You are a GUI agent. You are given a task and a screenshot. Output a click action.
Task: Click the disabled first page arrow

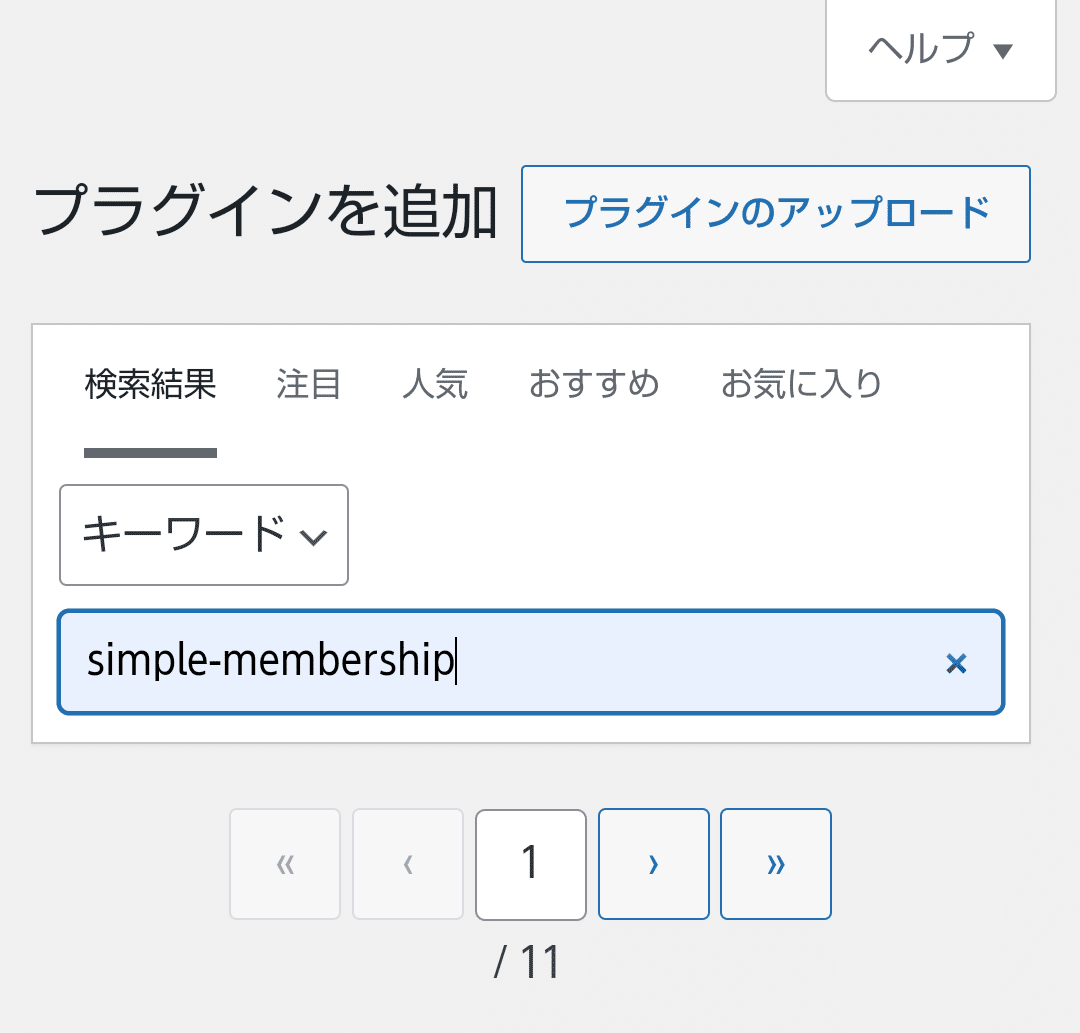tap(285, 864)
